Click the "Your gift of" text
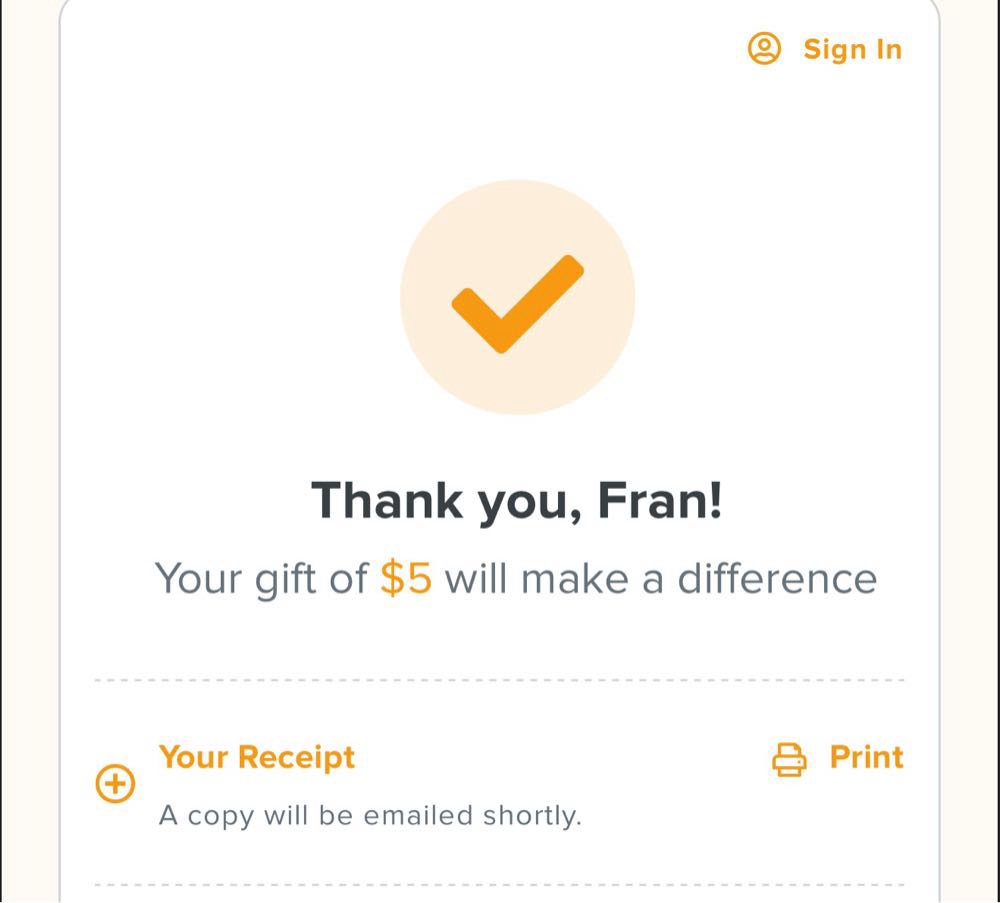1000x903 pixels. pyautogui.click(x=262, y=579)
